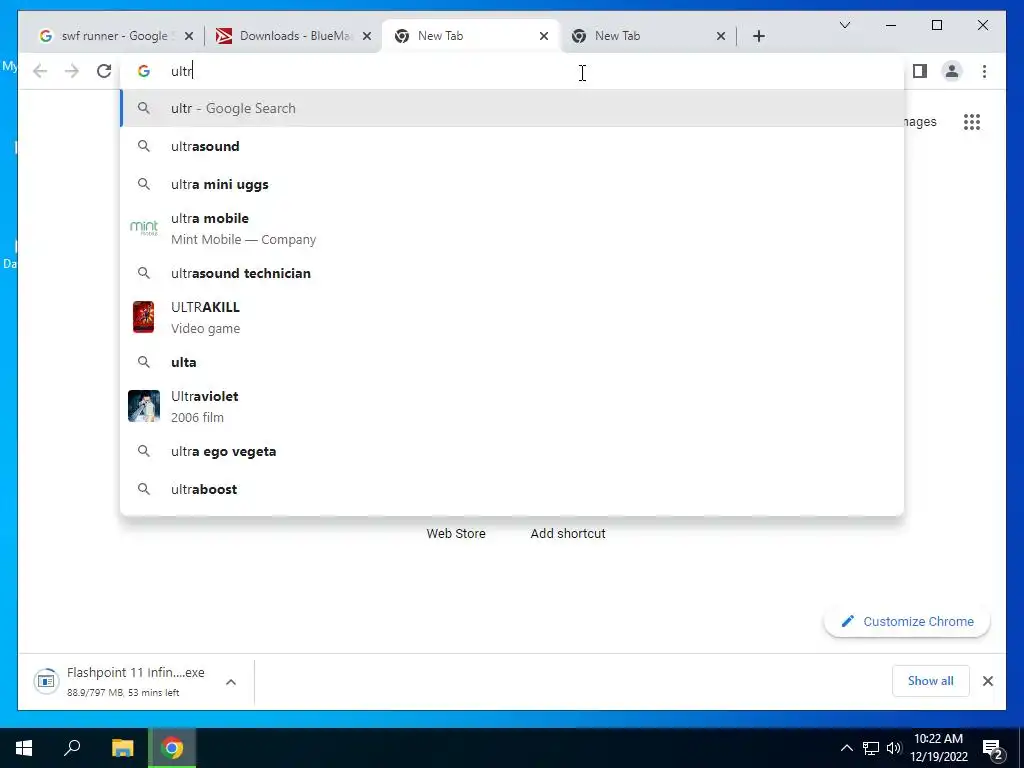Open the tab search dropdown arrow
Image resolution: width=1024 pixels, height=768 pixels.
pyautogui.click(x=844, y=25)
